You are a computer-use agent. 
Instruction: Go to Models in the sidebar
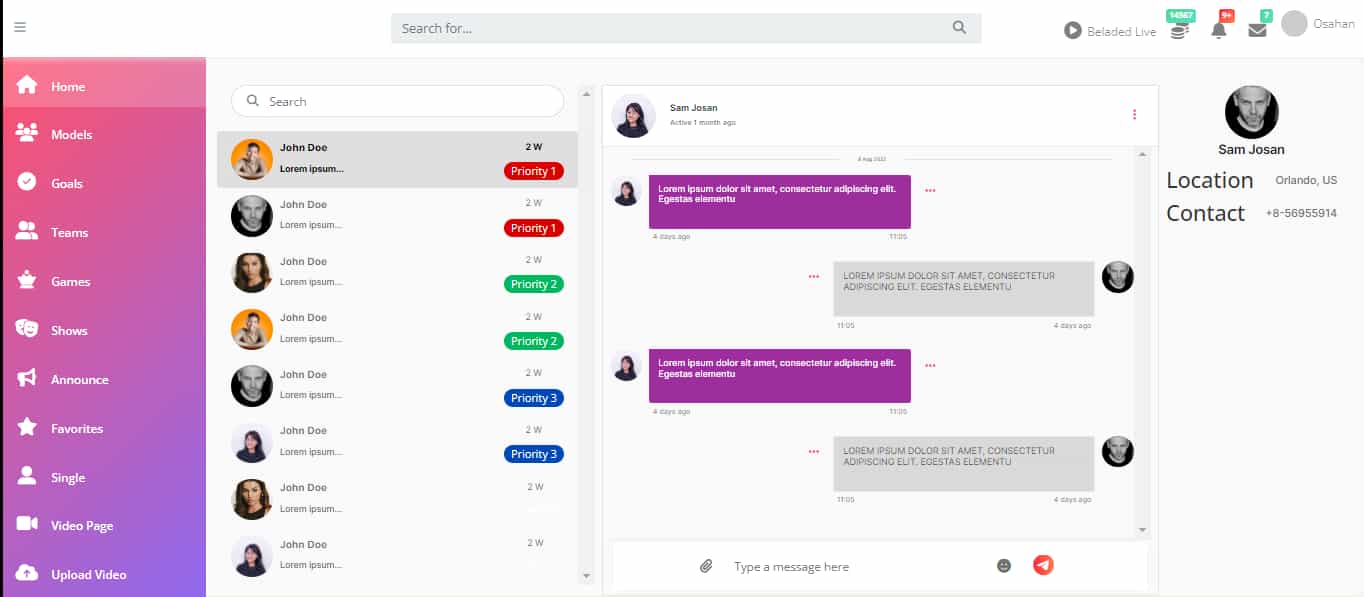[71, 135]
